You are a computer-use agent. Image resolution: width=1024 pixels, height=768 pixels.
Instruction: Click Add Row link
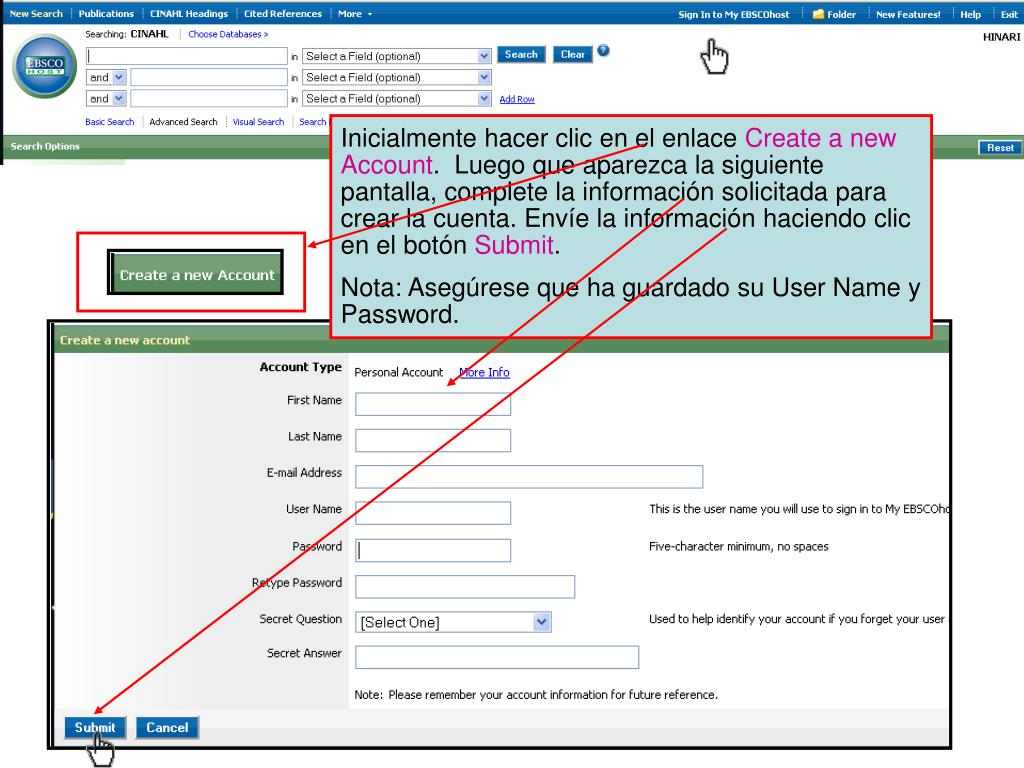pos(517,99)
